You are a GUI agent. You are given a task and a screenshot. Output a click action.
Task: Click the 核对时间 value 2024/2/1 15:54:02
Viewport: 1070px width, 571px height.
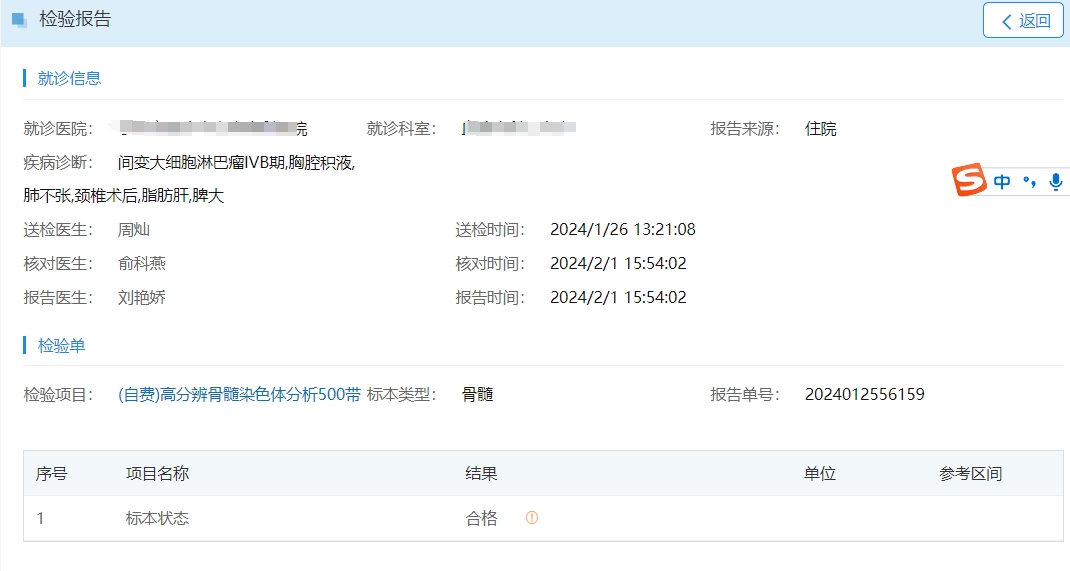(618, 263)
